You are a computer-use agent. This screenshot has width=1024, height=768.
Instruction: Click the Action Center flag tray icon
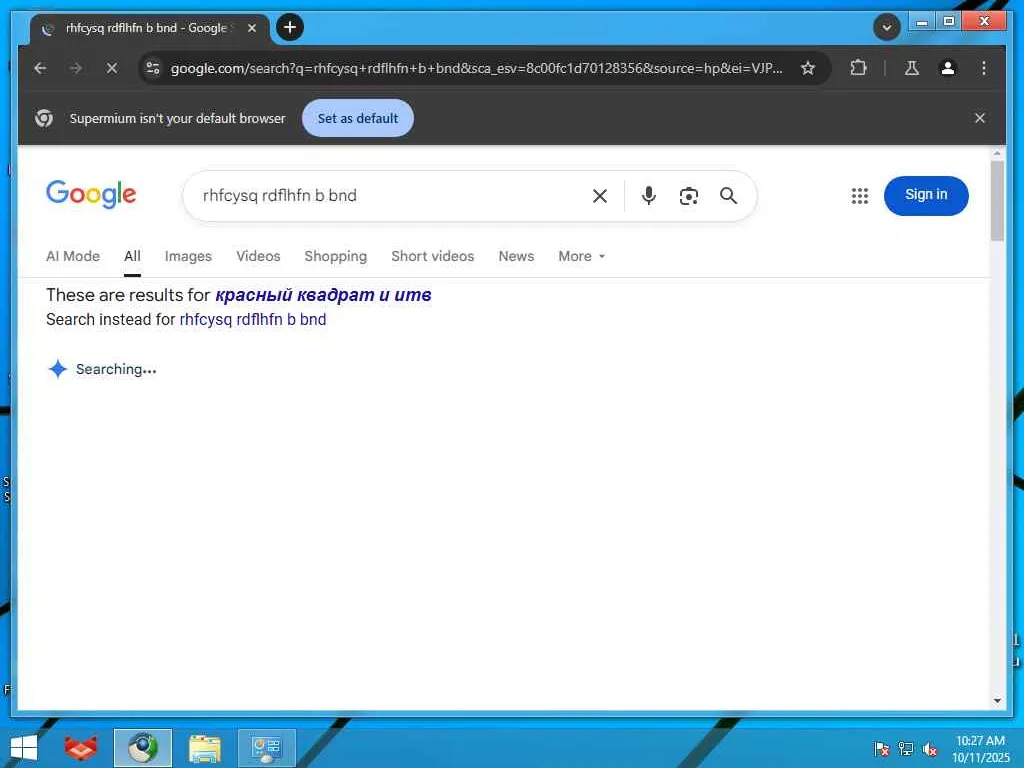tap(881, 748)
